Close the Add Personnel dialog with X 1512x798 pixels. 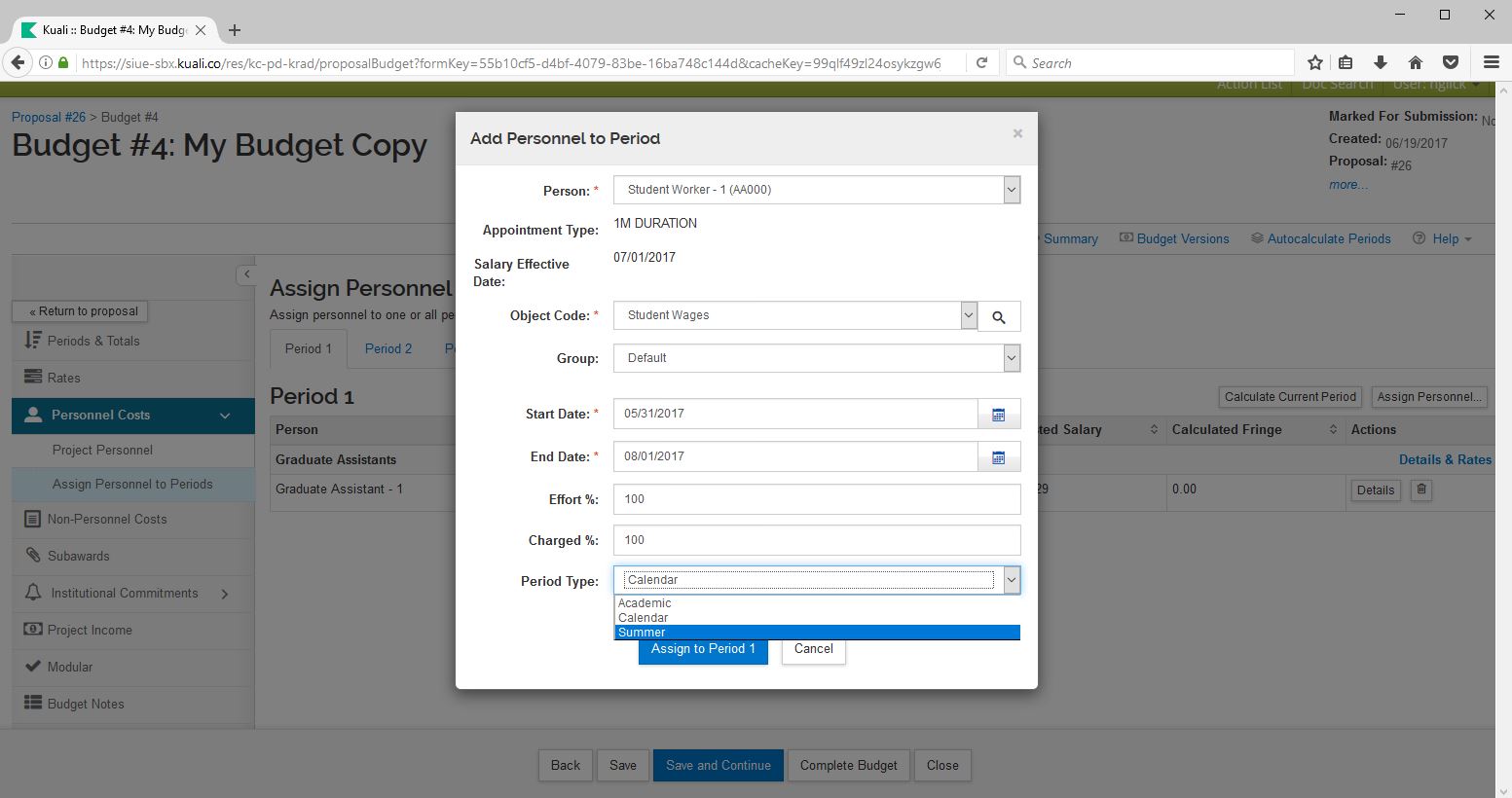[x=1017, y=133]
